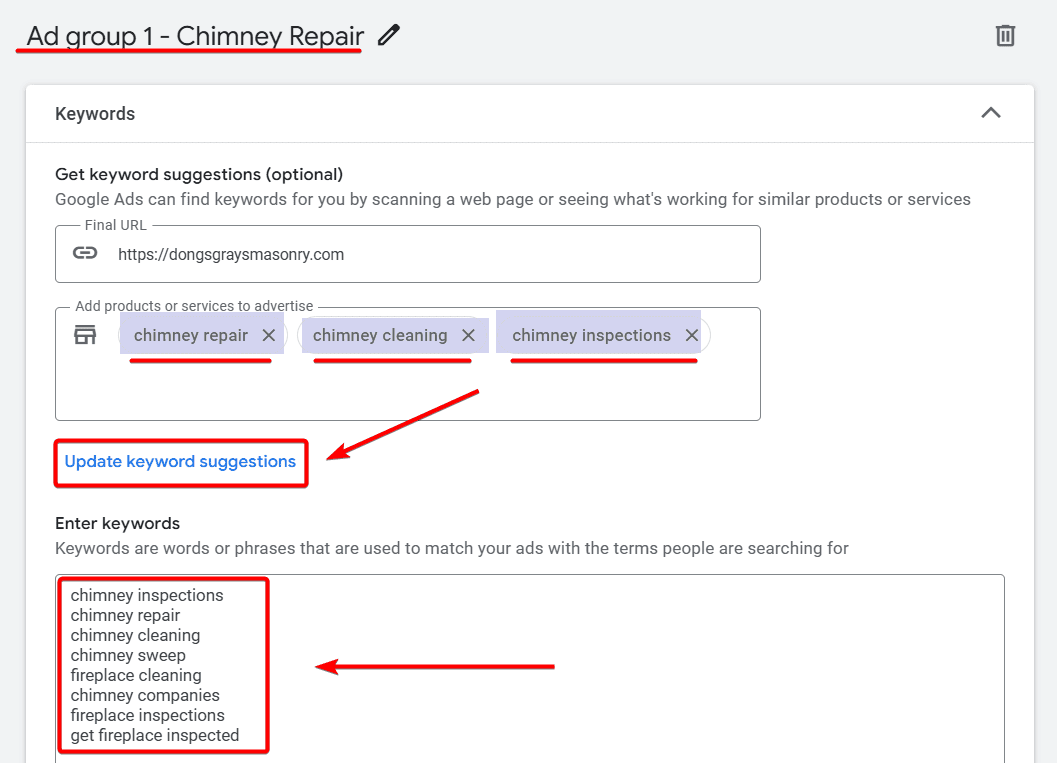Remove the chimney inspections chip
Viewport: 1057px width, 763px height.
(x=691, y=335)
